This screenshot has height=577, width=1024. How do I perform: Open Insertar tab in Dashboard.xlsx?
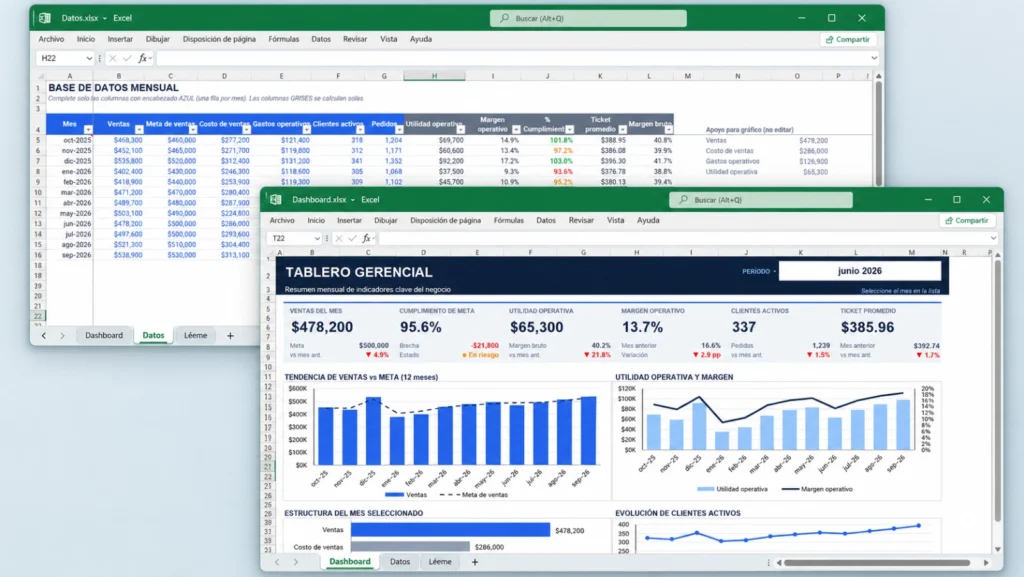(349, 221)
